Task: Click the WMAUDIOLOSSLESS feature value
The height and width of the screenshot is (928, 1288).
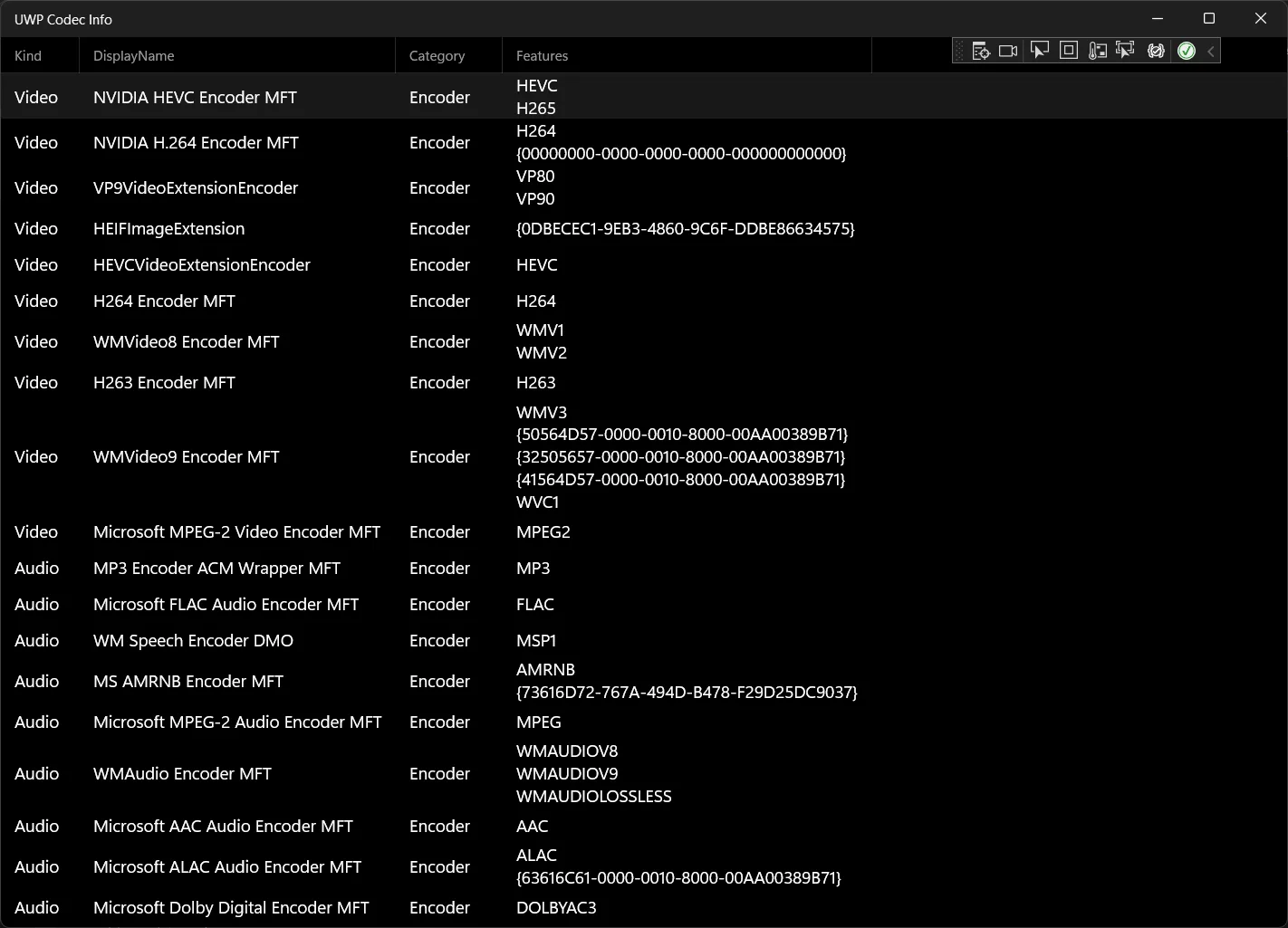Action: [x=594, y=796]
